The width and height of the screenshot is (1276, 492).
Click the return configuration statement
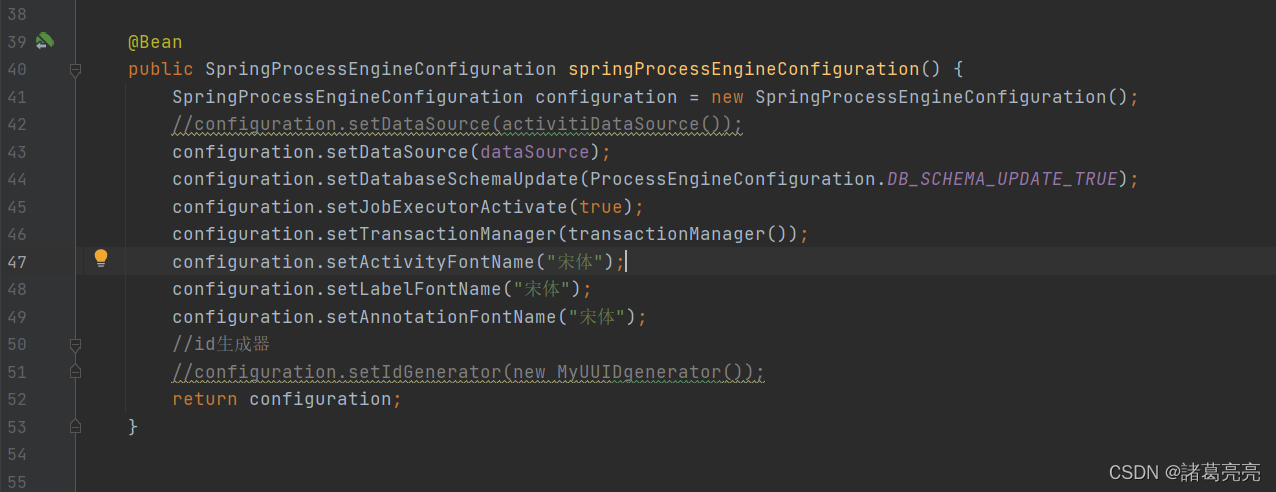coord(286,399)
